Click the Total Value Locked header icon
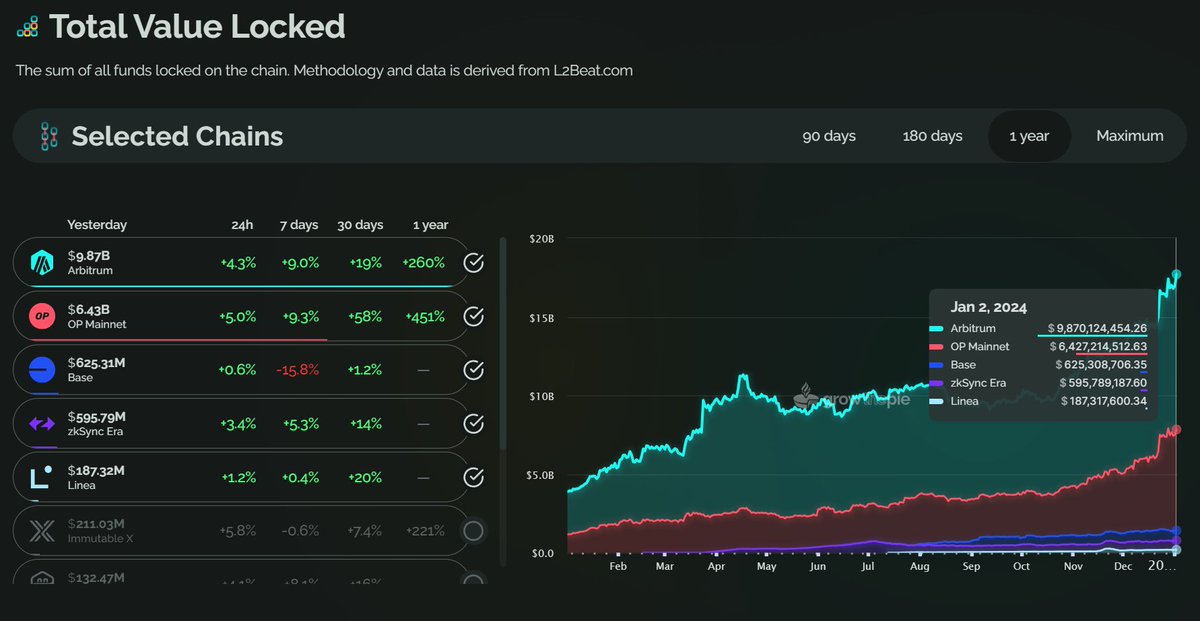 pyautogui.click(x=28, y=27)
